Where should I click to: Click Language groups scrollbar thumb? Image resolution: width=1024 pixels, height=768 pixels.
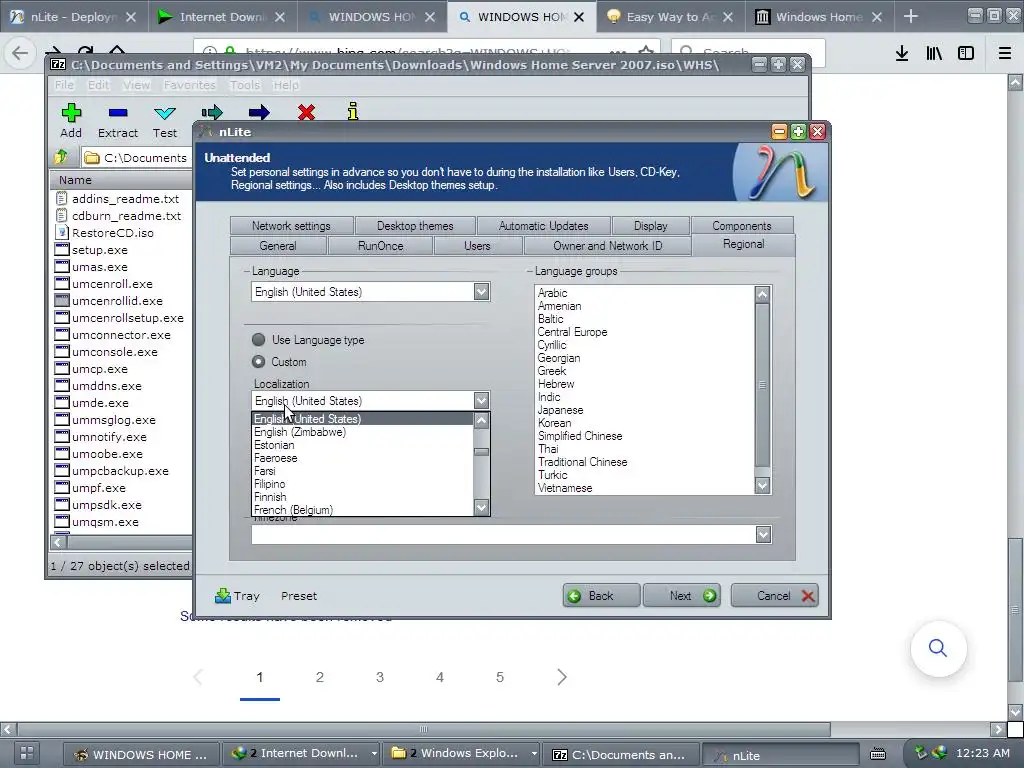point(762,385)
